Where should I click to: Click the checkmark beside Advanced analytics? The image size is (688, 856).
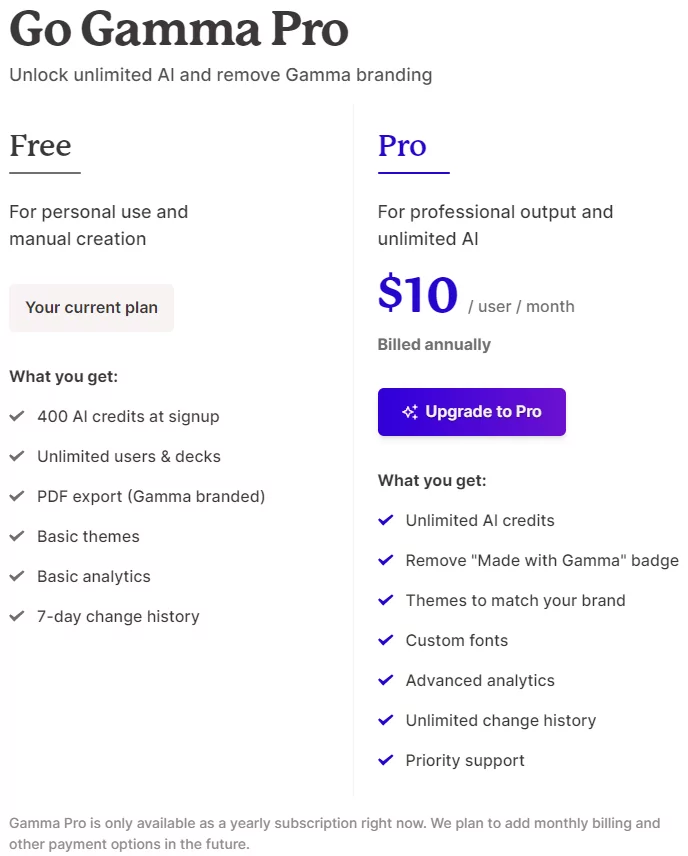(x=385, y=680)
